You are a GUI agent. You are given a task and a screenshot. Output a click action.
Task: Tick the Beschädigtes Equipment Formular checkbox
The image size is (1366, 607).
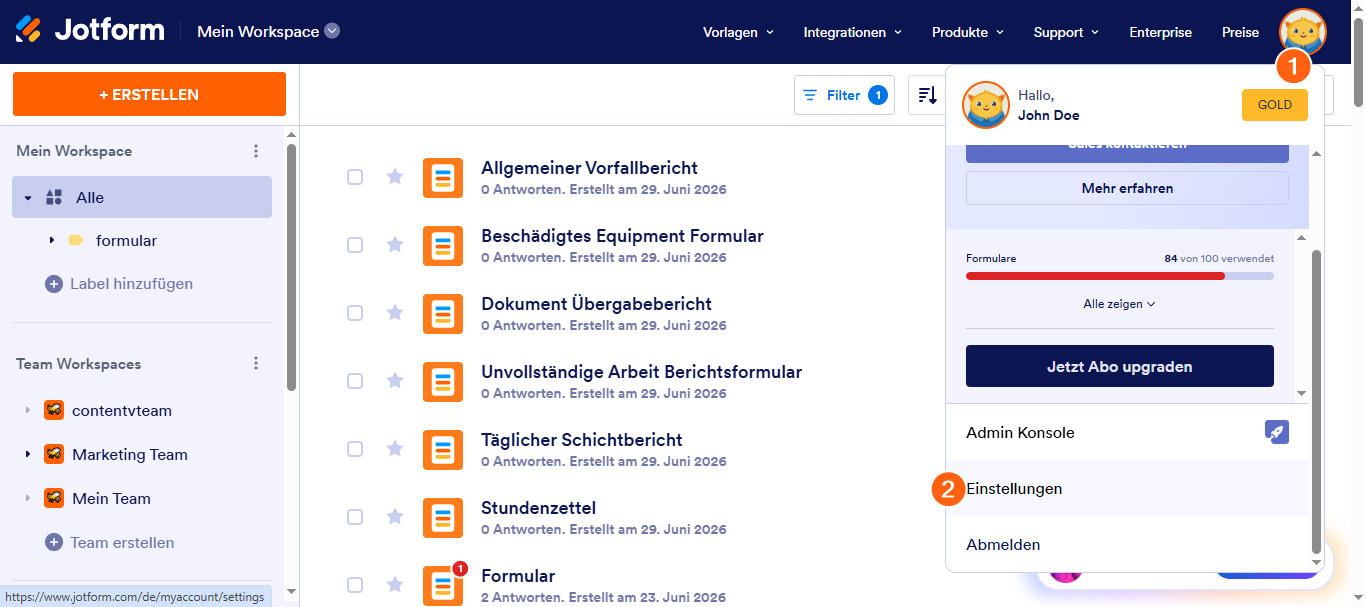coord(355,245)
